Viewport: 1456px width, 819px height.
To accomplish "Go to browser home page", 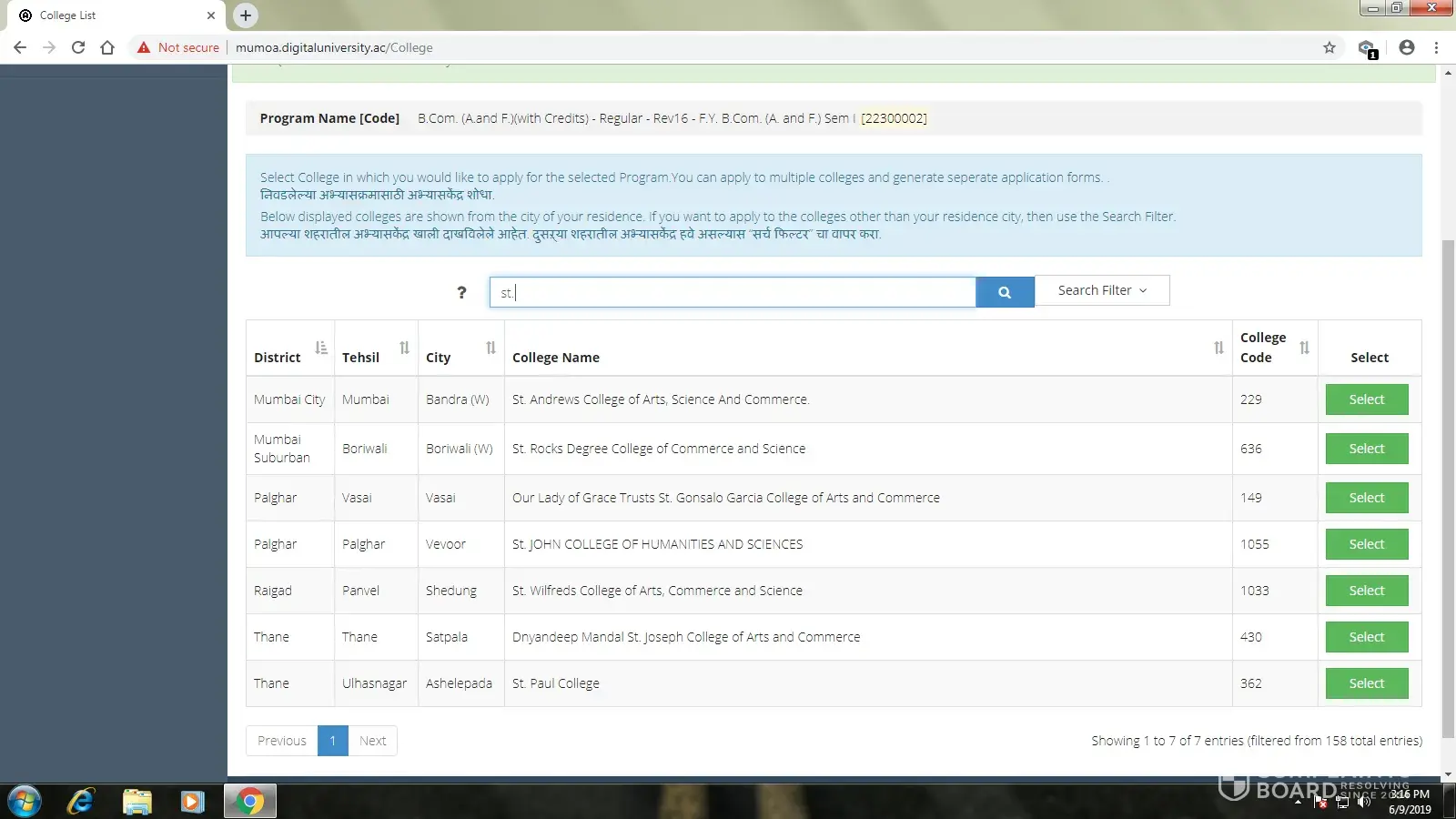I will [107, 47].
